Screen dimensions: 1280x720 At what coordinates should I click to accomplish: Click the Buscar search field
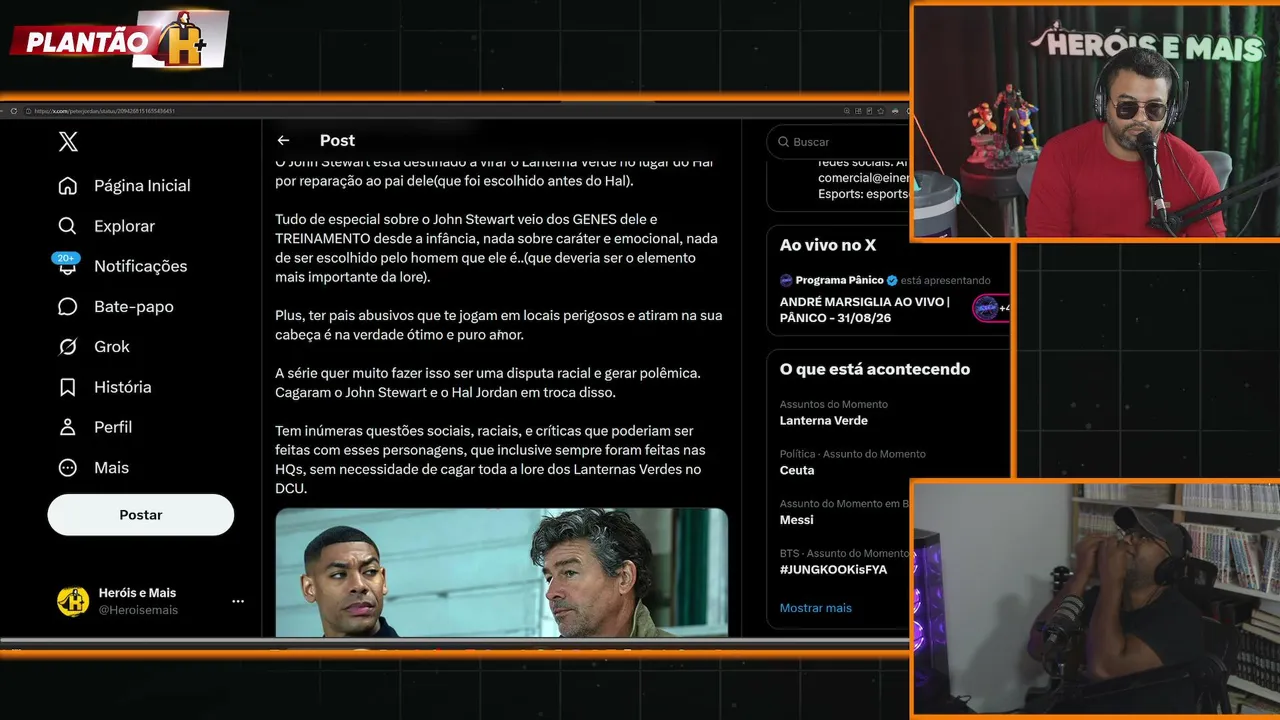[x=840, y=142]
